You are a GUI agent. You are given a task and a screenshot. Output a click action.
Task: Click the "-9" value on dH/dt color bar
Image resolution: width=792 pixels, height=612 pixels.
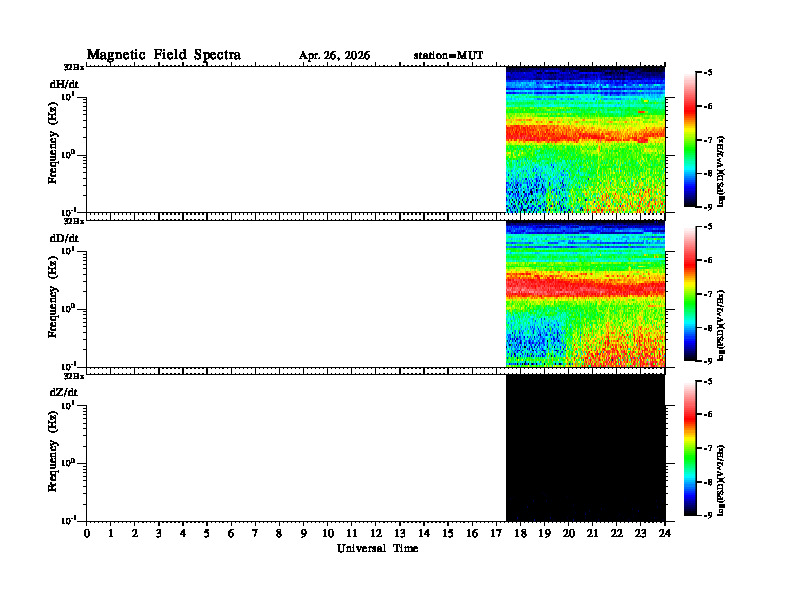click(x=708, y=207)
